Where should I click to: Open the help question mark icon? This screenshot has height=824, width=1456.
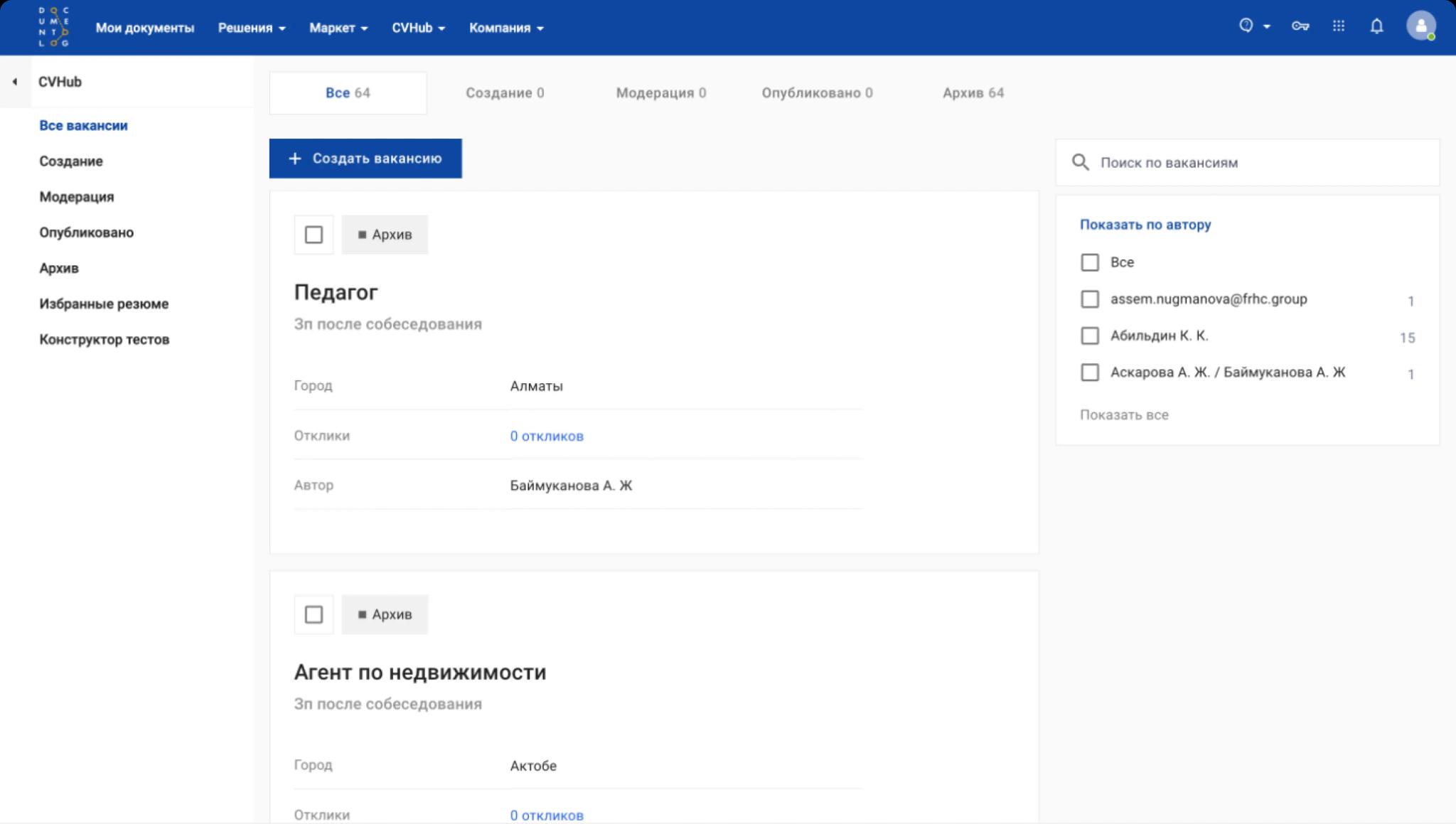tap(1246, 26)
